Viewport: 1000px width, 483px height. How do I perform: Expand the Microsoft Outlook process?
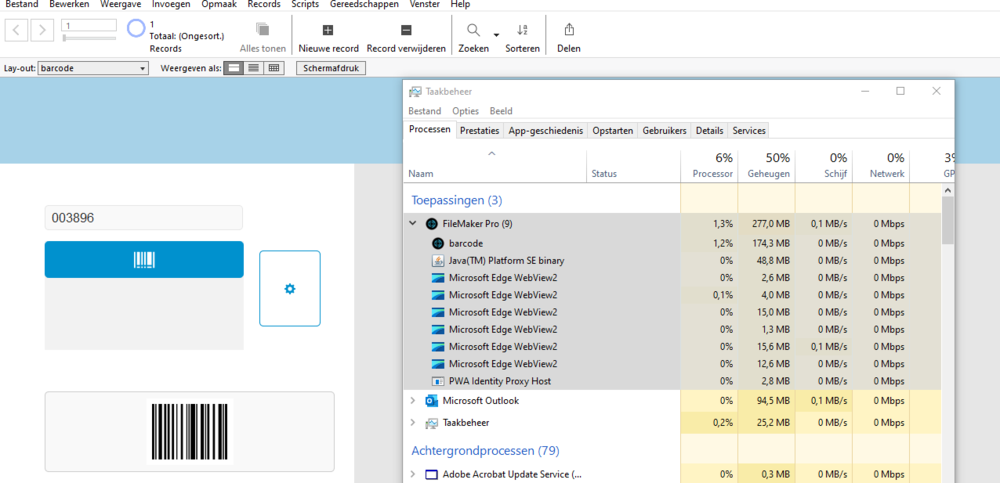[413, 401]
